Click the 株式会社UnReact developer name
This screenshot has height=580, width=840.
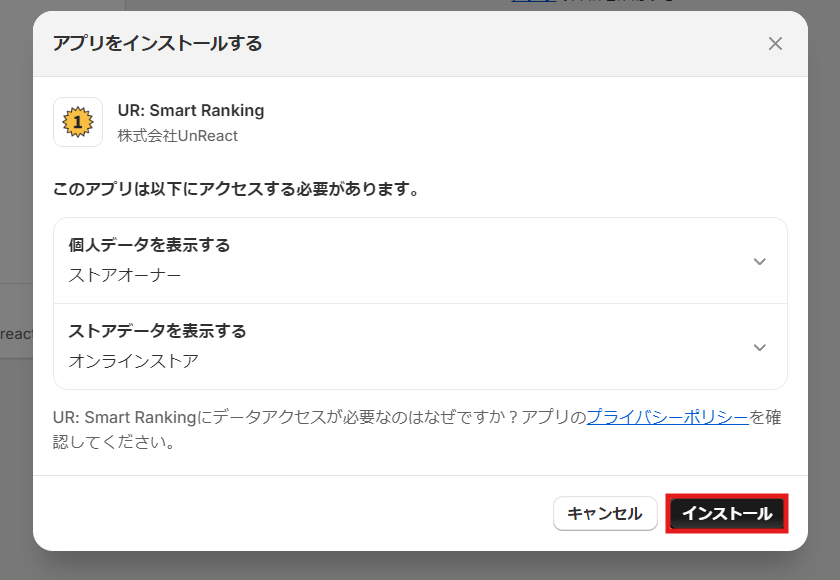coord(177,136)
